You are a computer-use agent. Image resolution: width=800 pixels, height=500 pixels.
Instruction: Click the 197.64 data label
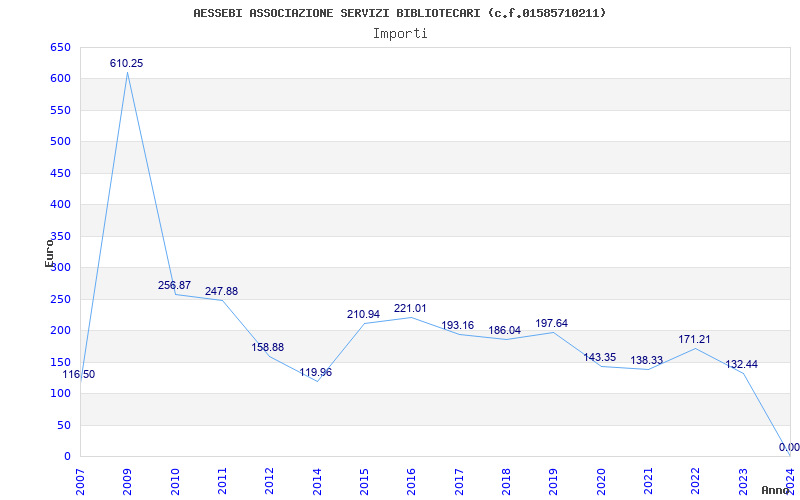point(552,323)
